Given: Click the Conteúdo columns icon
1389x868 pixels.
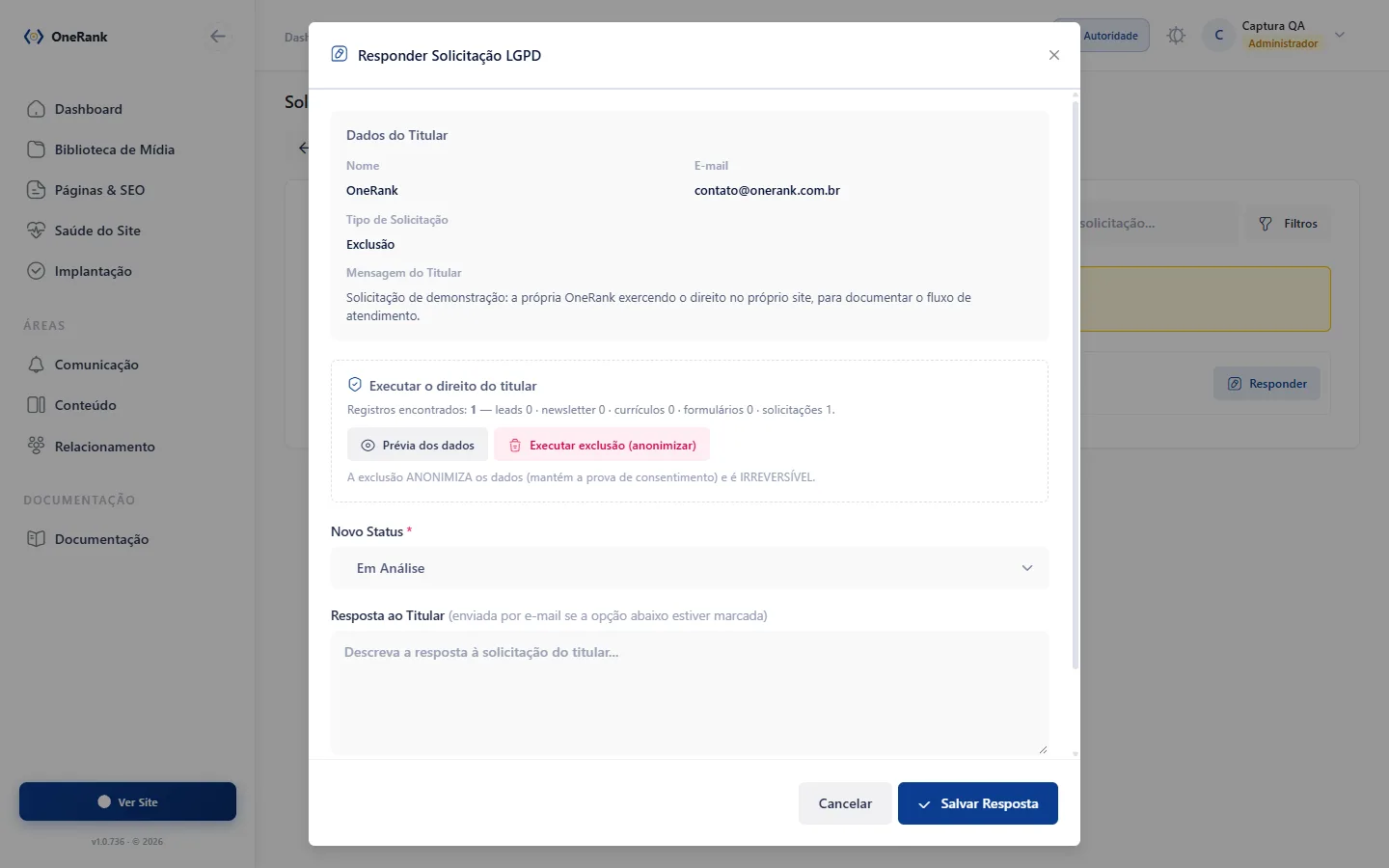Looking at the screenshot, I should coord(37,405).
